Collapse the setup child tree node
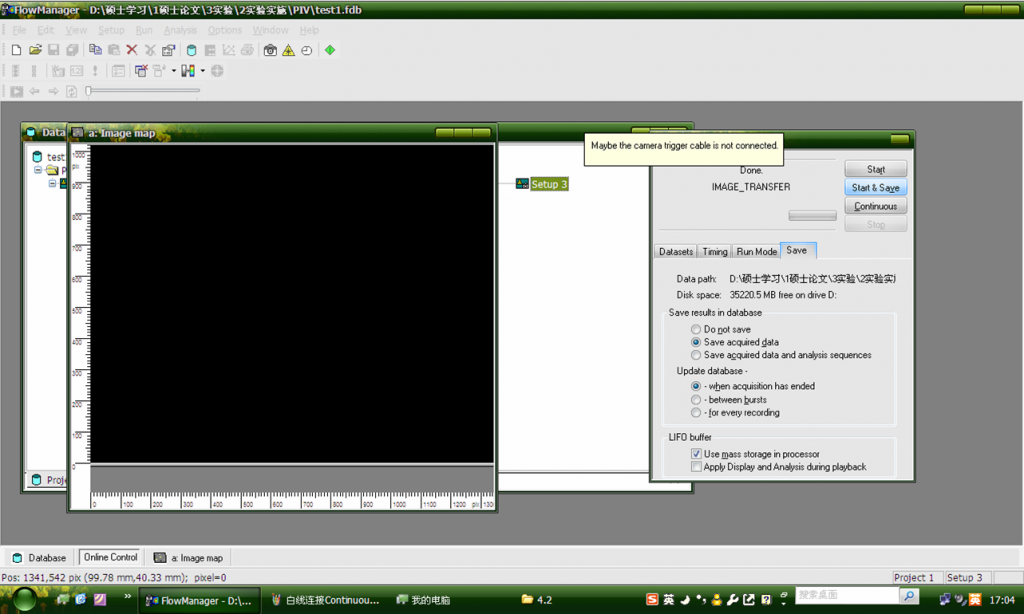This screenshot has width=1024, height=614. pyautogui.click(x=52, y=184)
